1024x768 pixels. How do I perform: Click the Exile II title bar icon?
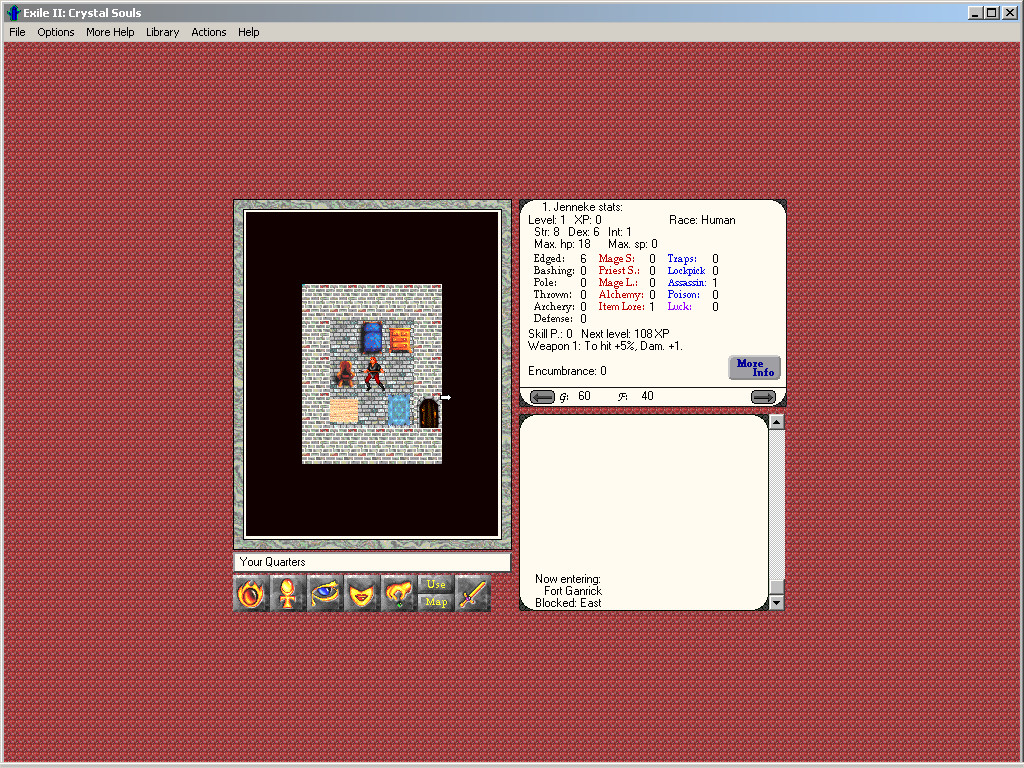pyautogui.click(x=13, y=13)
